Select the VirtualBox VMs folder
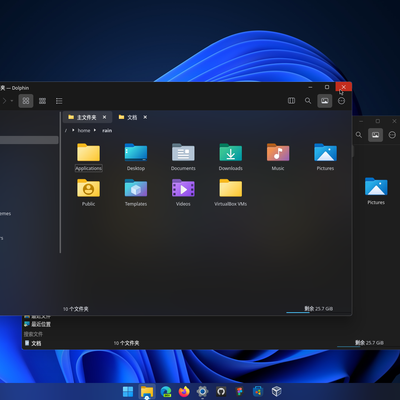Image resolution: width=400 pixels, height=400 pixels. pos(230,192)
